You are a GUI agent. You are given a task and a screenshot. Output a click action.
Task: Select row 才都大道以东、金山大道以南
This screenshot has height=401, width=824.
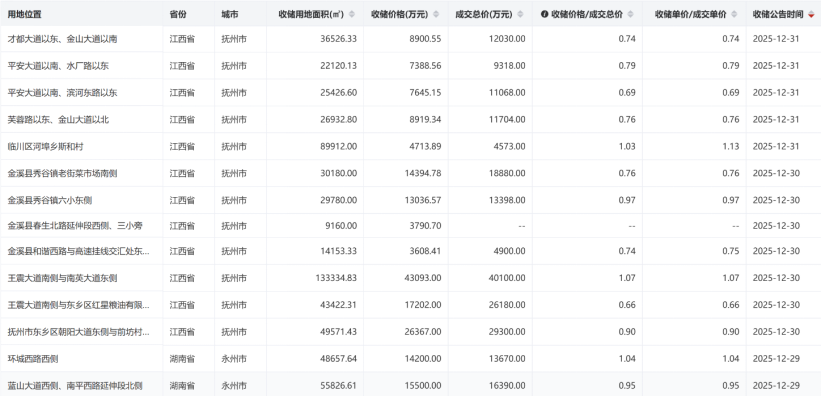[x=412, y=39]
